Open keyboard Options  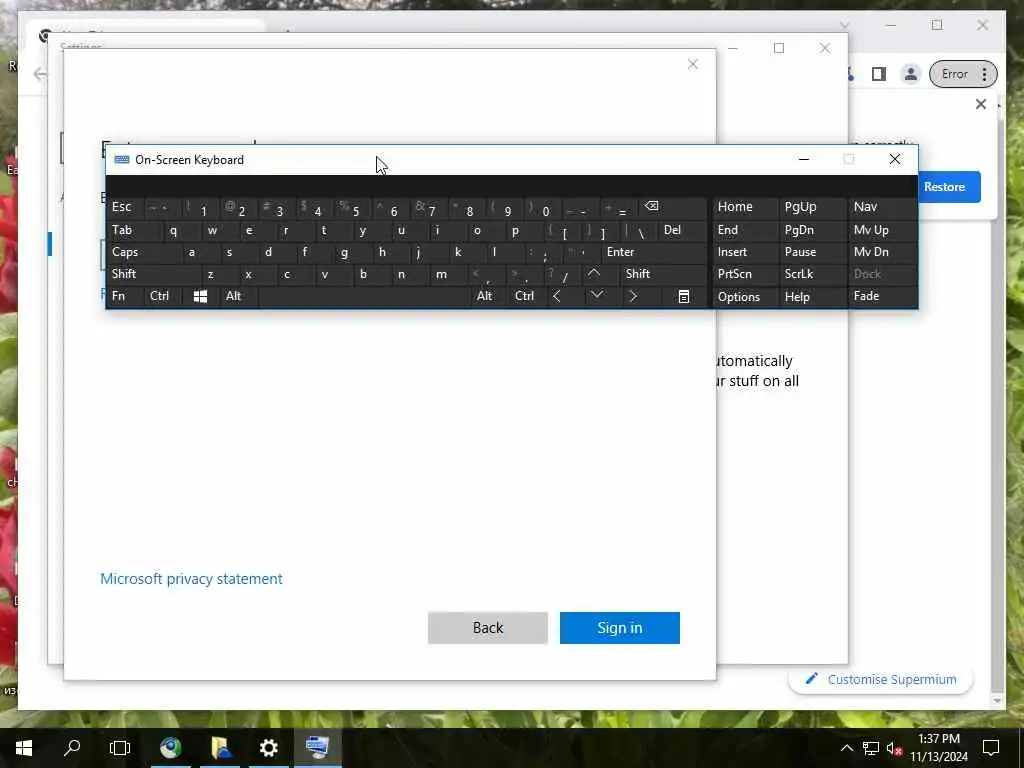[744, 296]
